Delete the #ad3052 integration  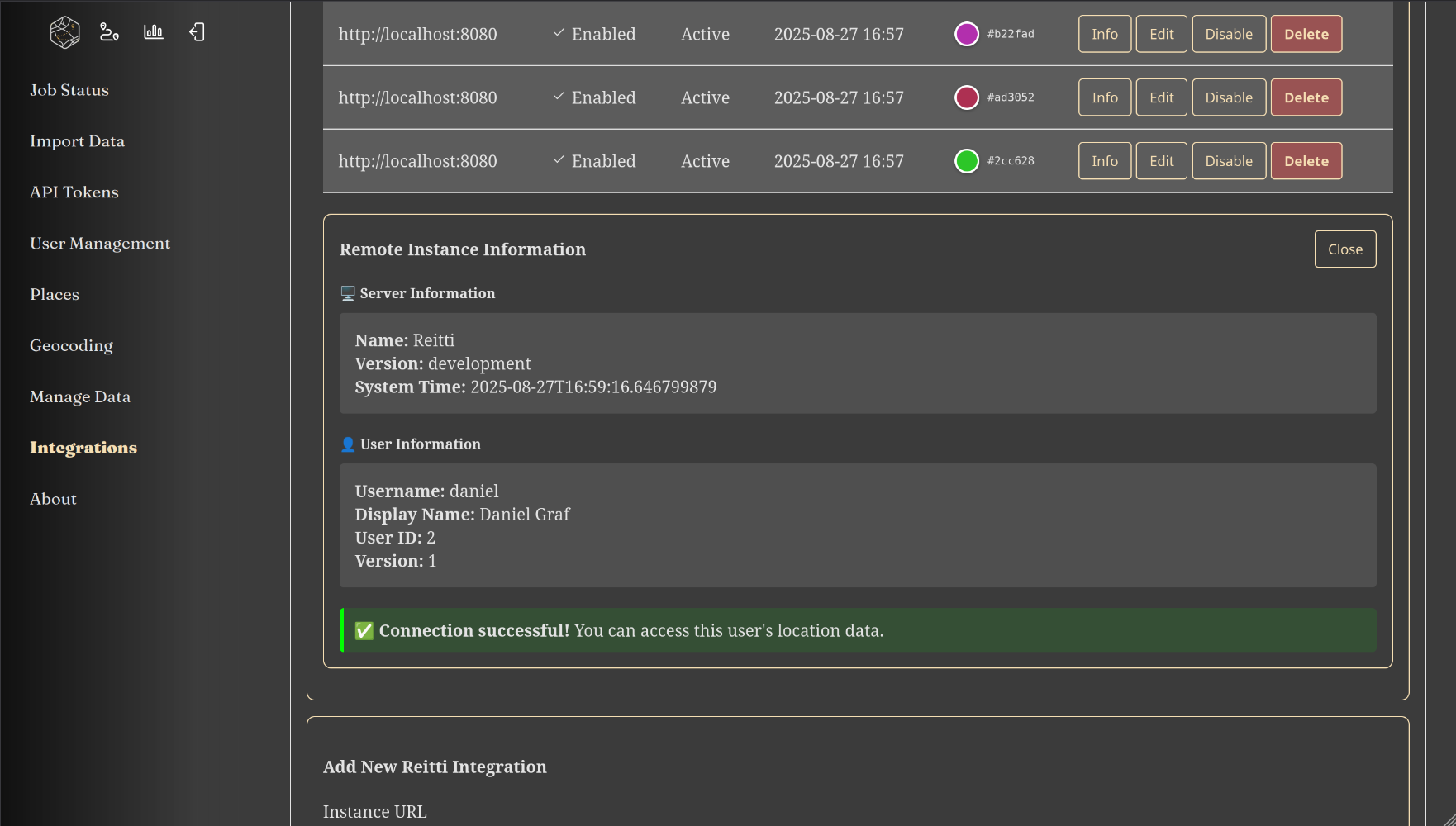[x=1306, y=97]
